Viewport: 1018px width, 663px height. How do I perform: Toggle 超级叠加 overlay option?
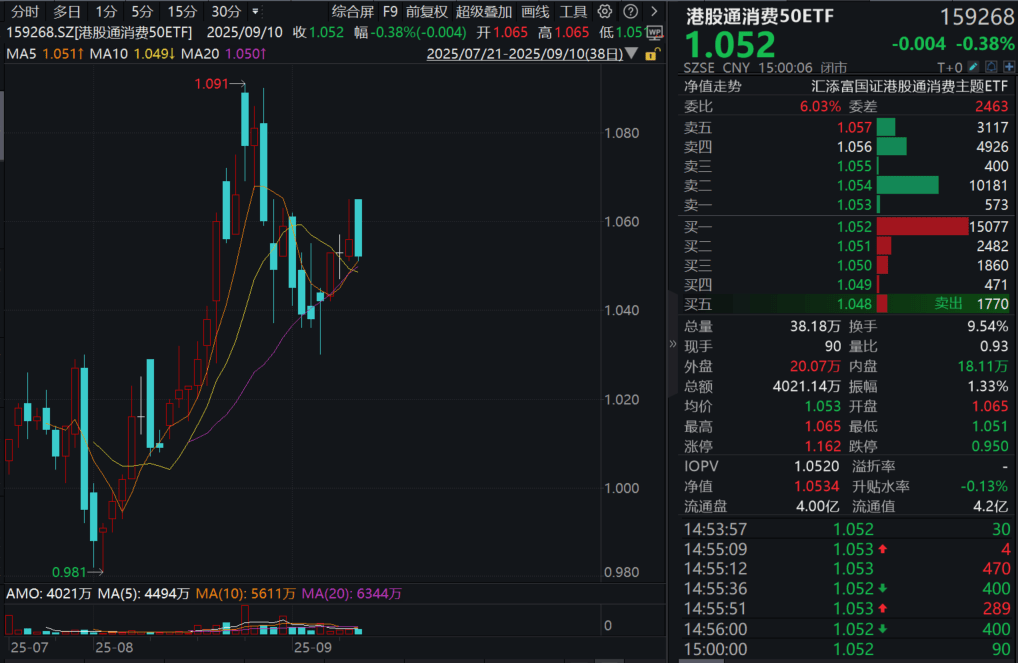[483, 12]
